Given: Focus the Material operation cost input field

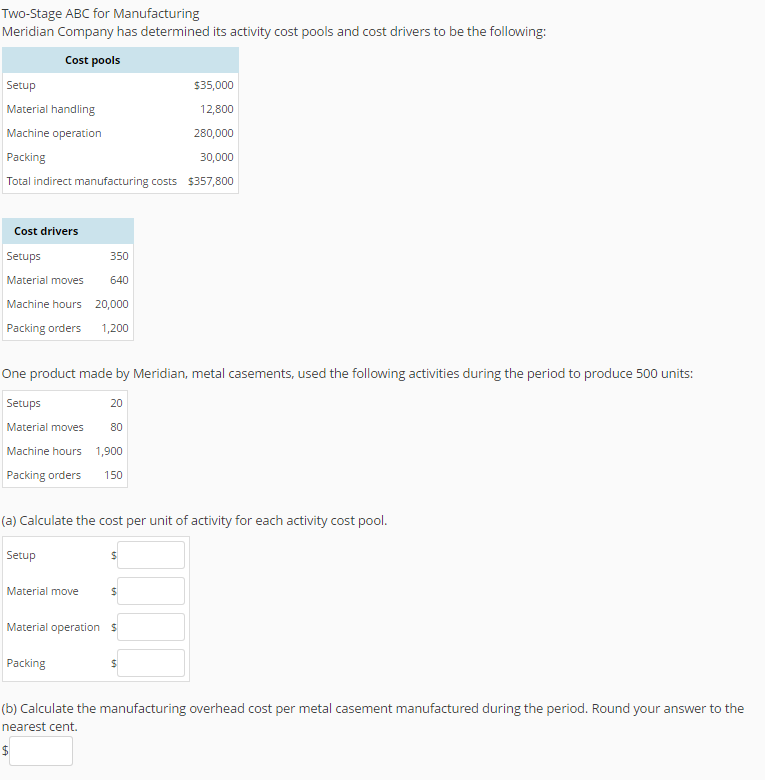Looking at the screenshot, I should point(150,627).
